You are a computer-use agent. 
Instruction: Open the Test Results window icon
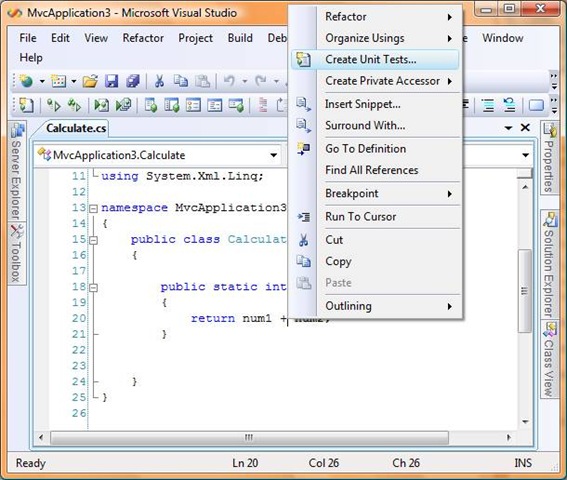(x=193, y=105)
